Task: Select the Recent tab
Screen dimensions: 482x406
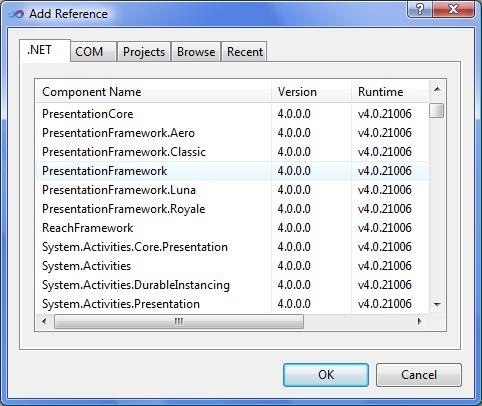Action: tap(245, 52)
